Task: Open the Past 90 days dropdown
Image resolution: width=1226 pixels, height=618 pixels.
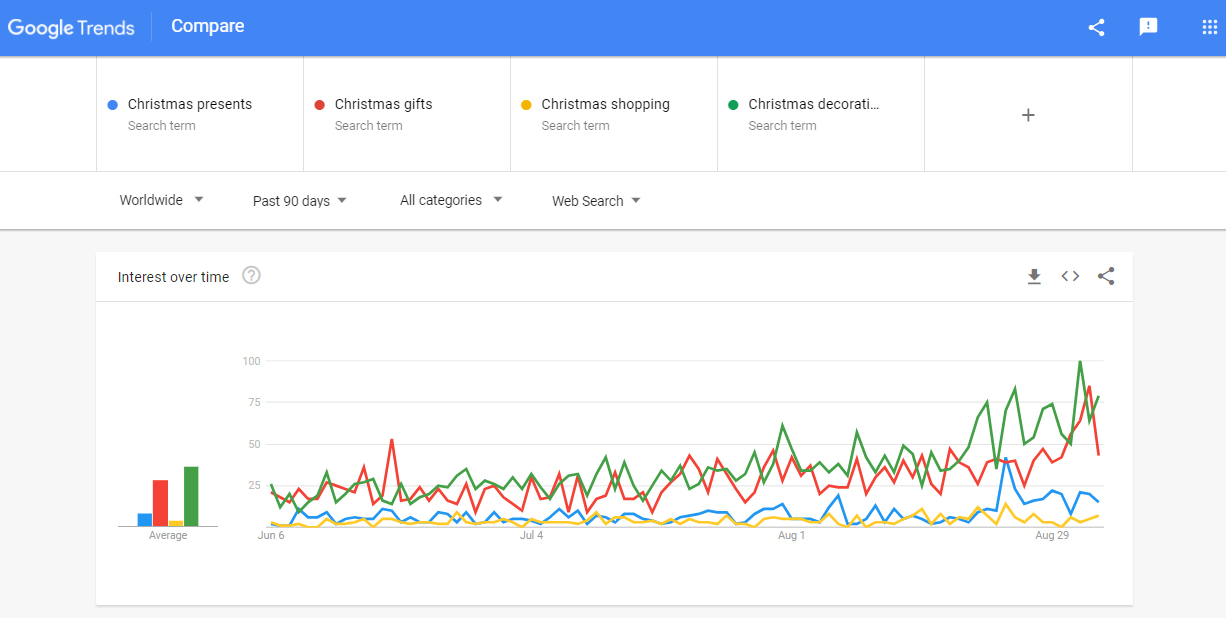Action: pyautogui.click(x=300, y=201)
